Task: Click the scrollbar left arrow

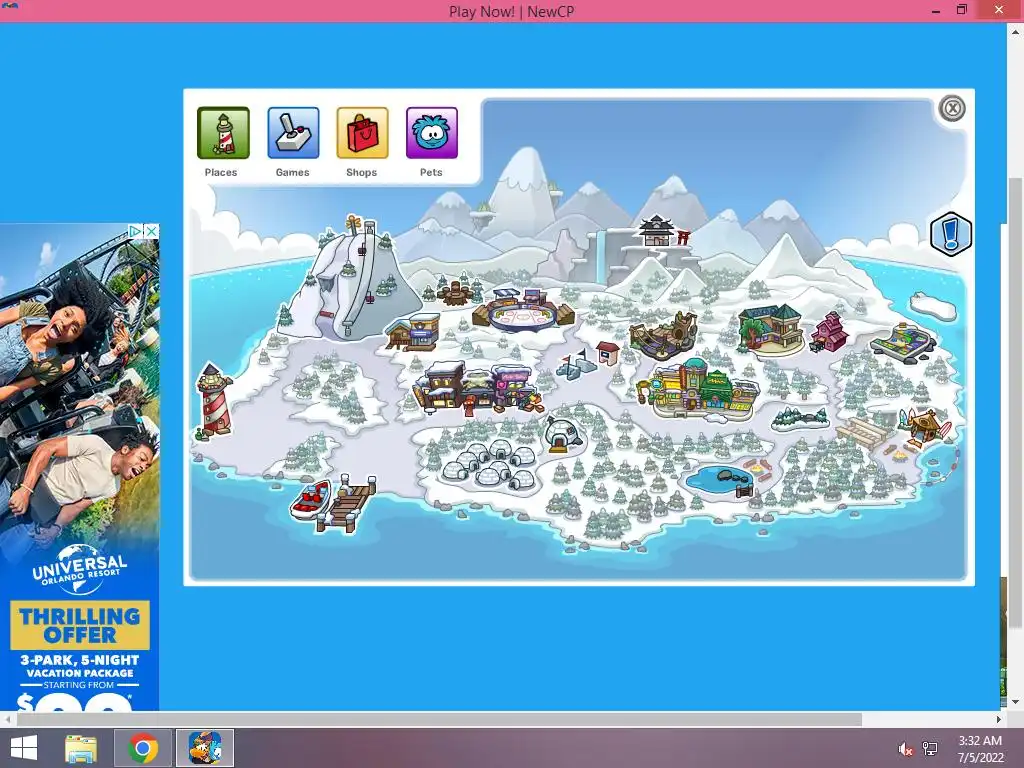Action: pyautogui.click(x=7, y=719)
